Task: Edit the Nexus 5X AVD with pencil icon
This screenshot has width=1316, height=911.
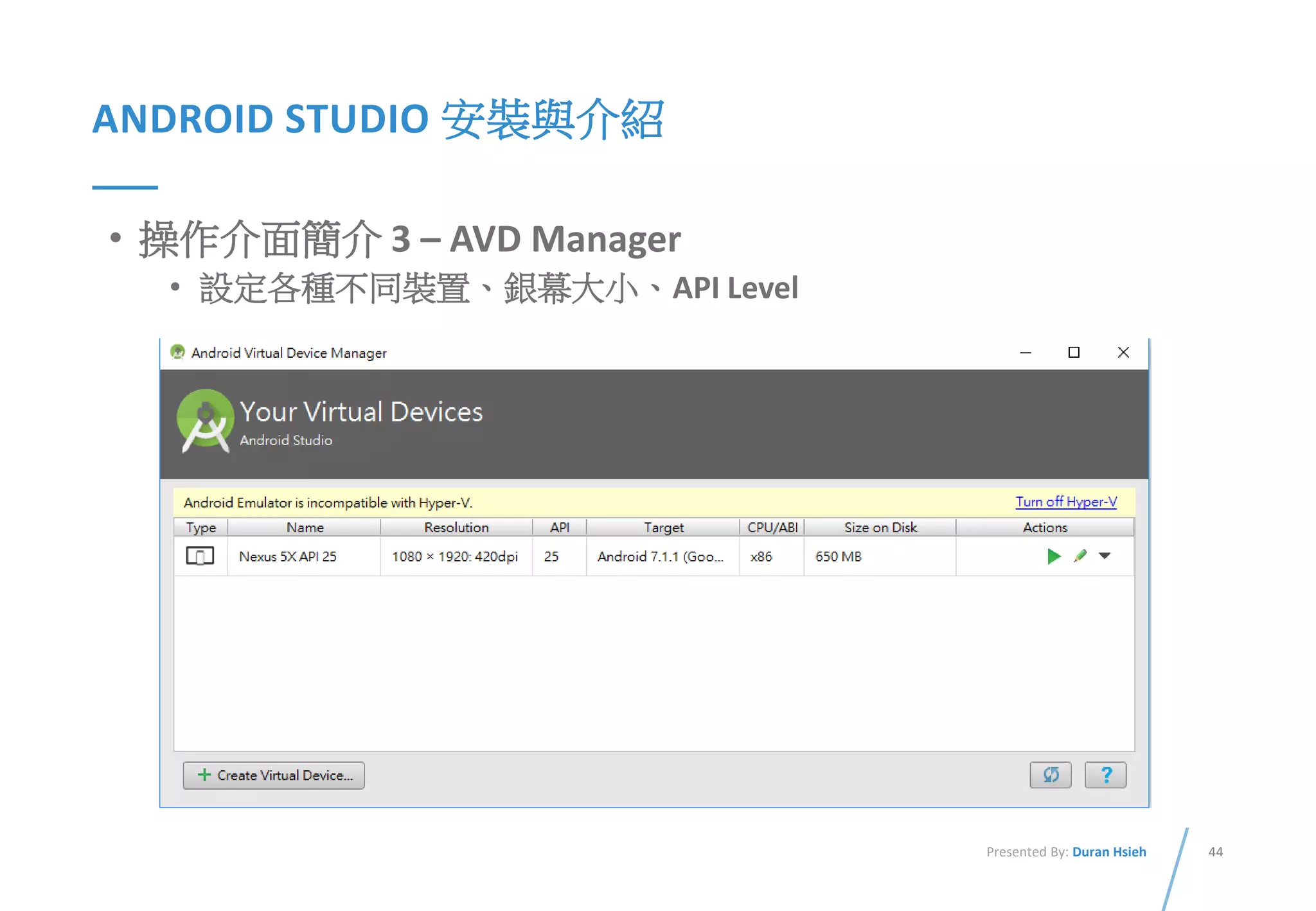Action: pyautogui.click(x=1080, y=556)
